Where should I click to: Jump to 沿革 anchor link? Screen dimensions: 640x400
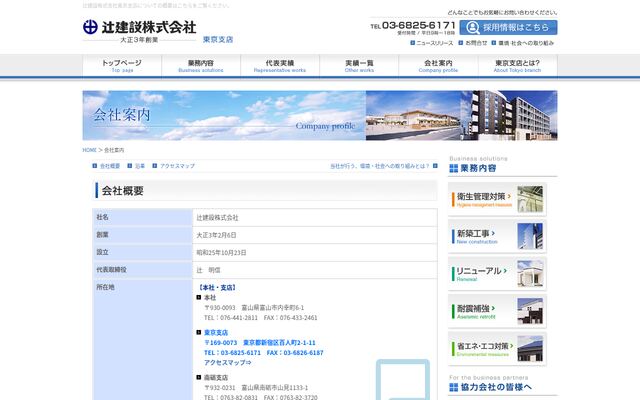pyautogui.click(x=140, y=166)
